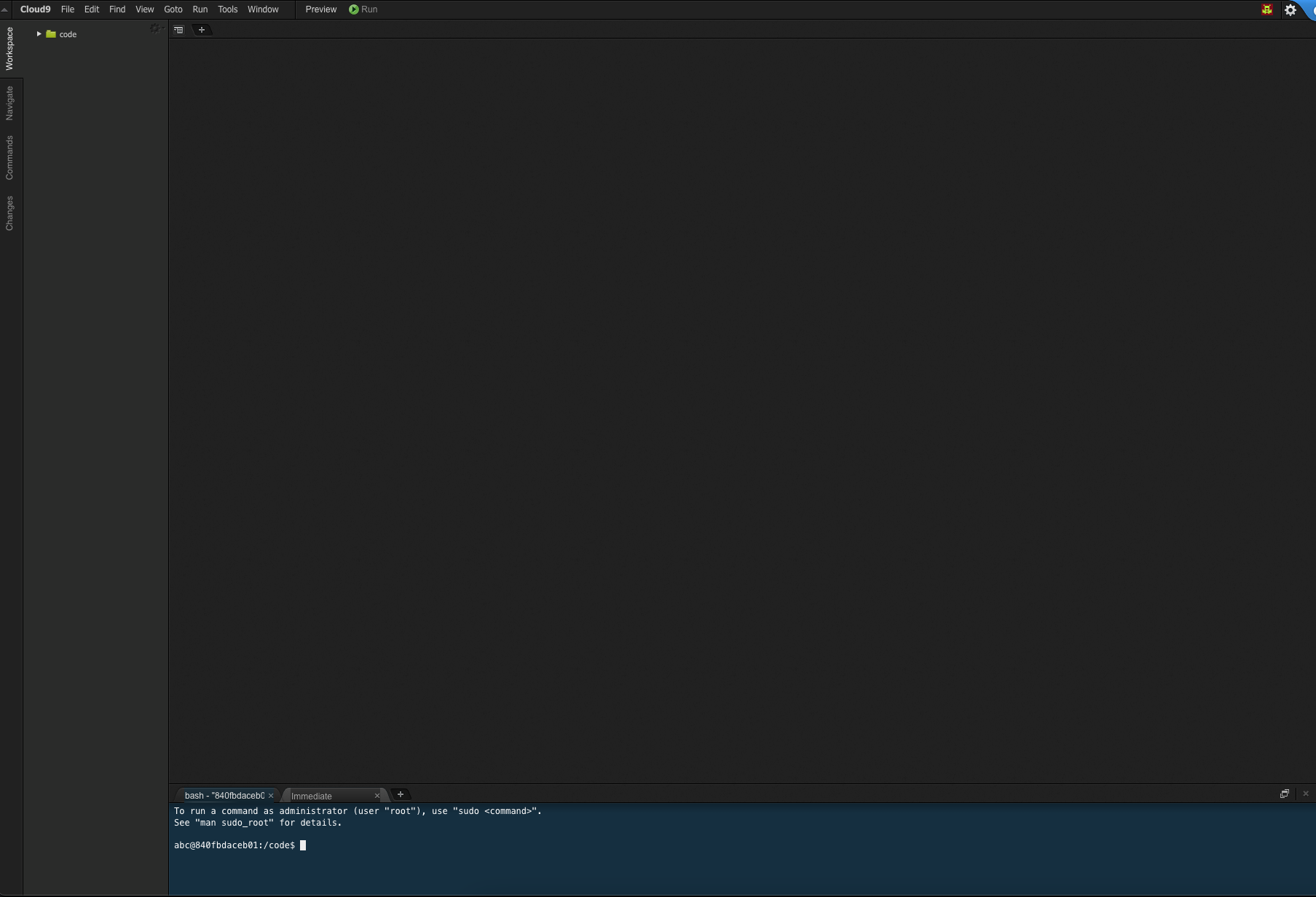1316x897 pixels.
Task: Open Cloud9 preferences via the gear icon
Action: pyautogui.click(x=1291, y=10)
